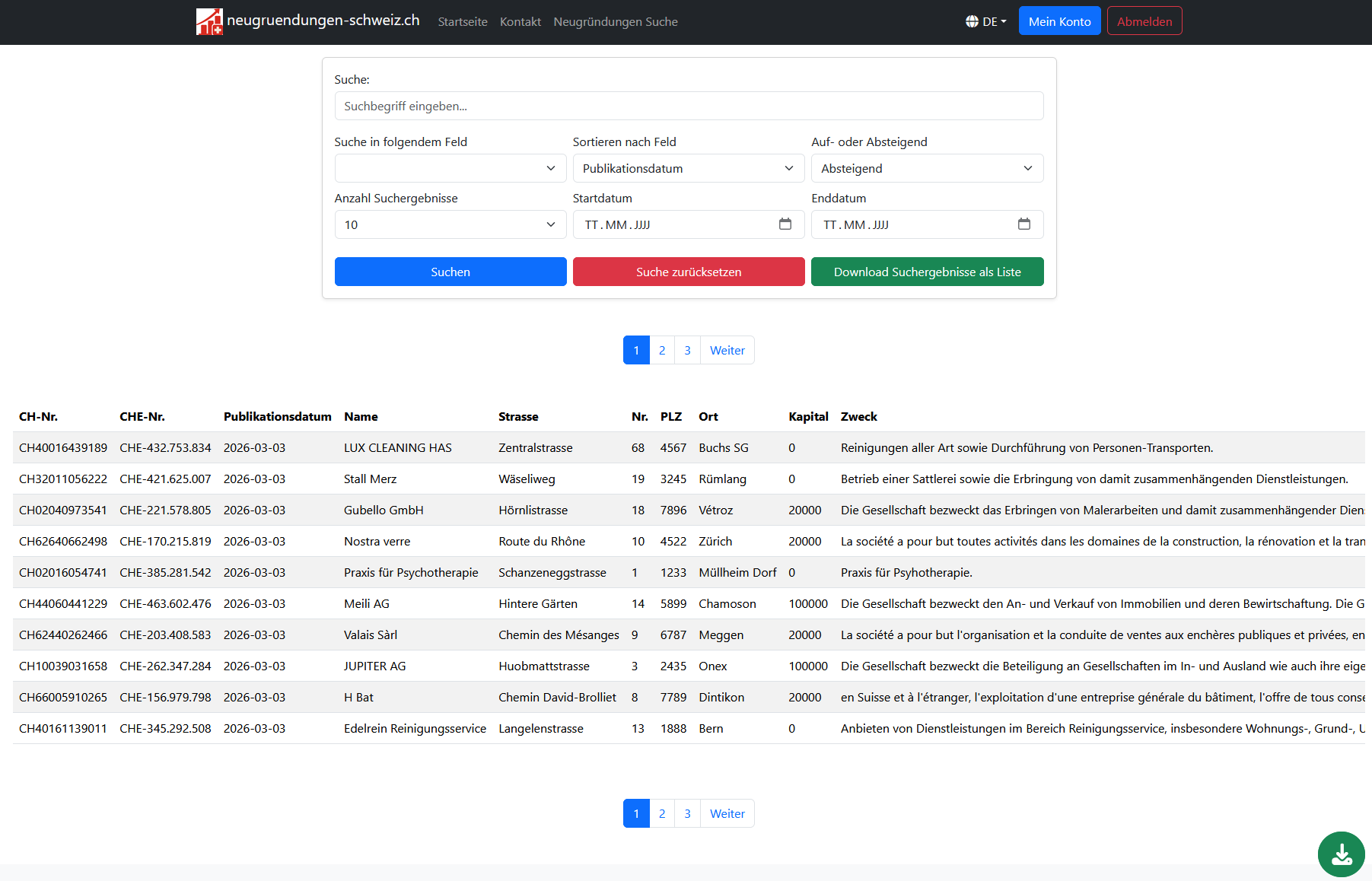Click the globe language icon
The image size is (1372, 881).
(972, 21)
